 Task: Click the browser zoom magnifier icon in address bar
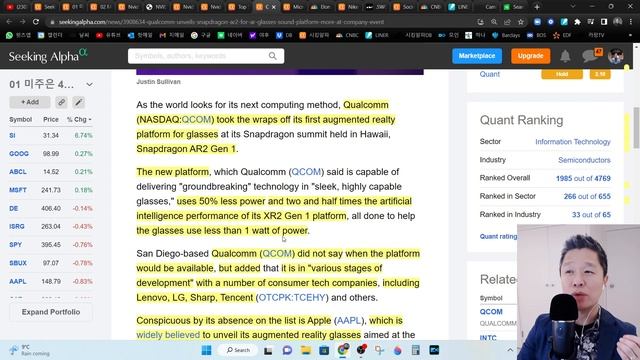point(494,22)
